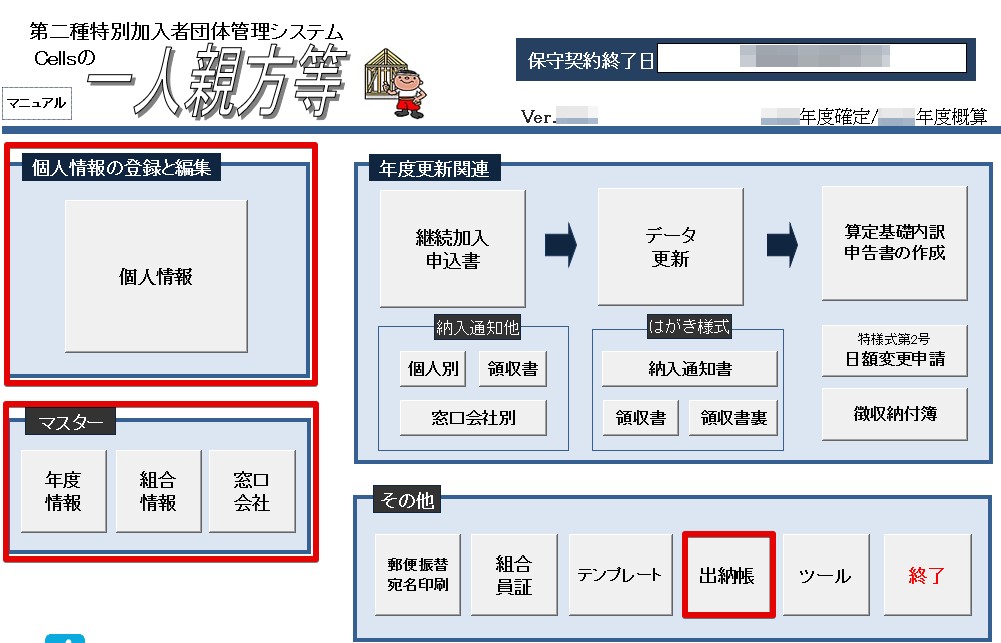The height and width of the screenshot is (643, 1001).
Task: Select 個人別 under 納入通知他
Action: click(432, 368)
